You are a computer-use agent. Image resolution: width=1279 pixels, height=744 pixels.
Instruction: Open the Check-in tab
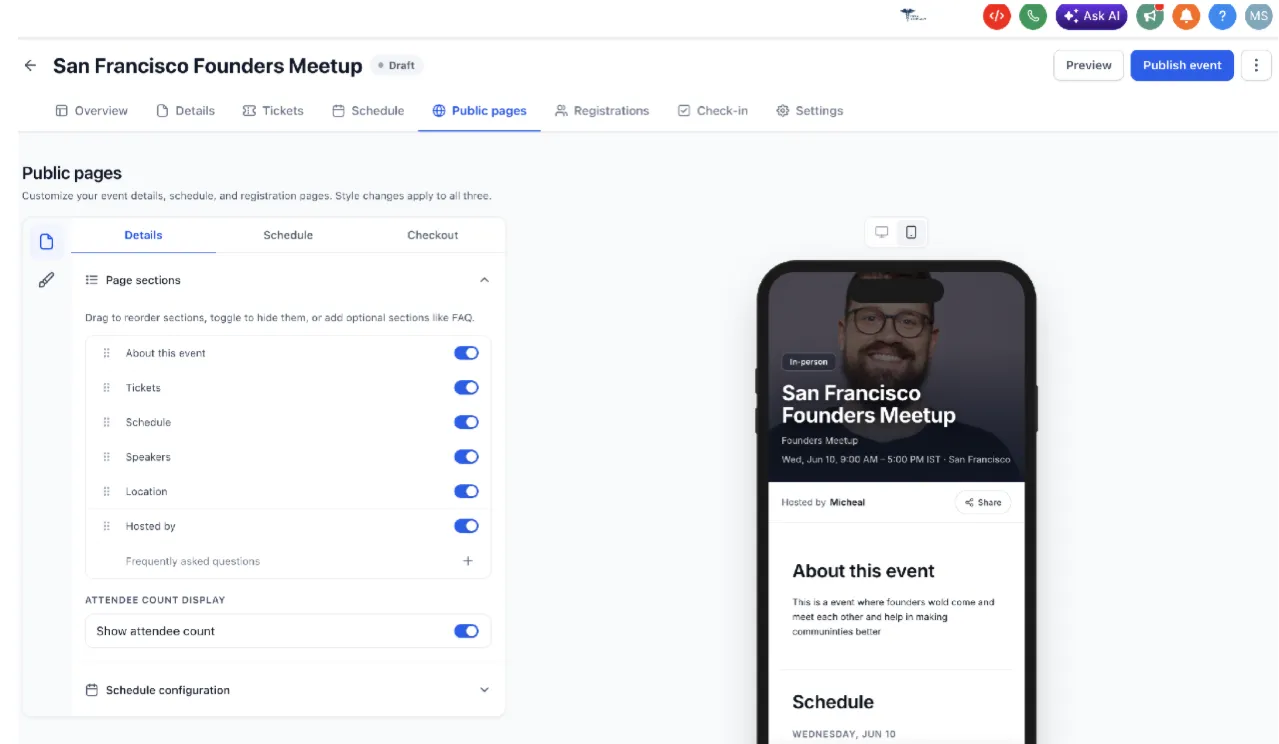click(x=713, y=111)
